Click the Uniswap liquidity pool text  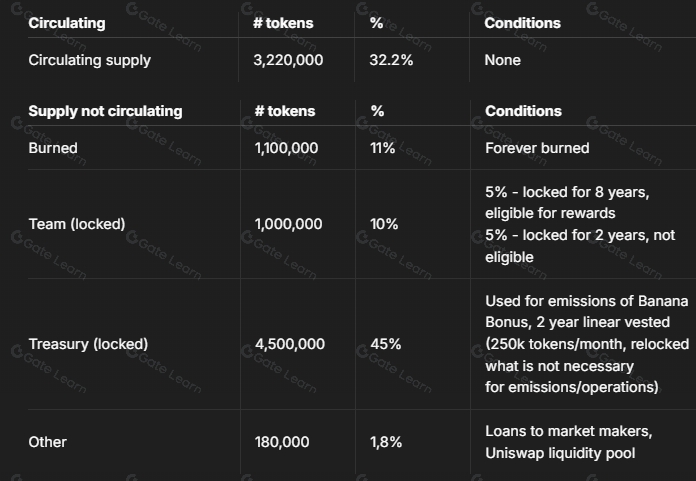point(560,453)
